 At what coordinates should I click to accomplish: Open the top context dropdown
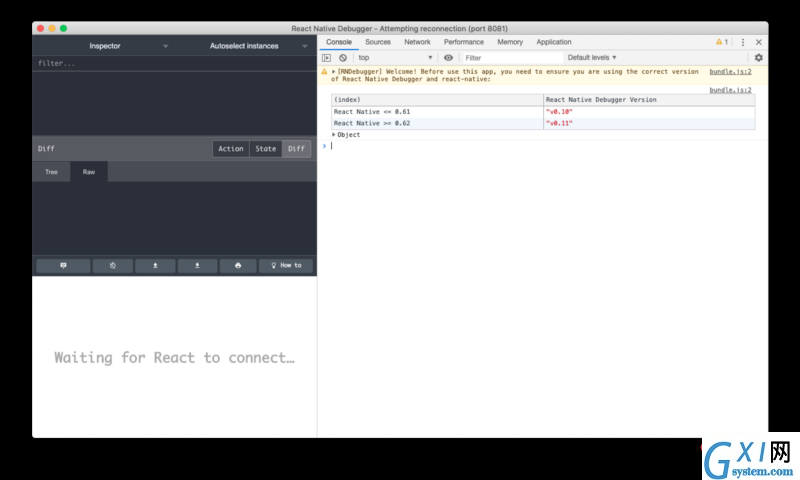point(395,58)
